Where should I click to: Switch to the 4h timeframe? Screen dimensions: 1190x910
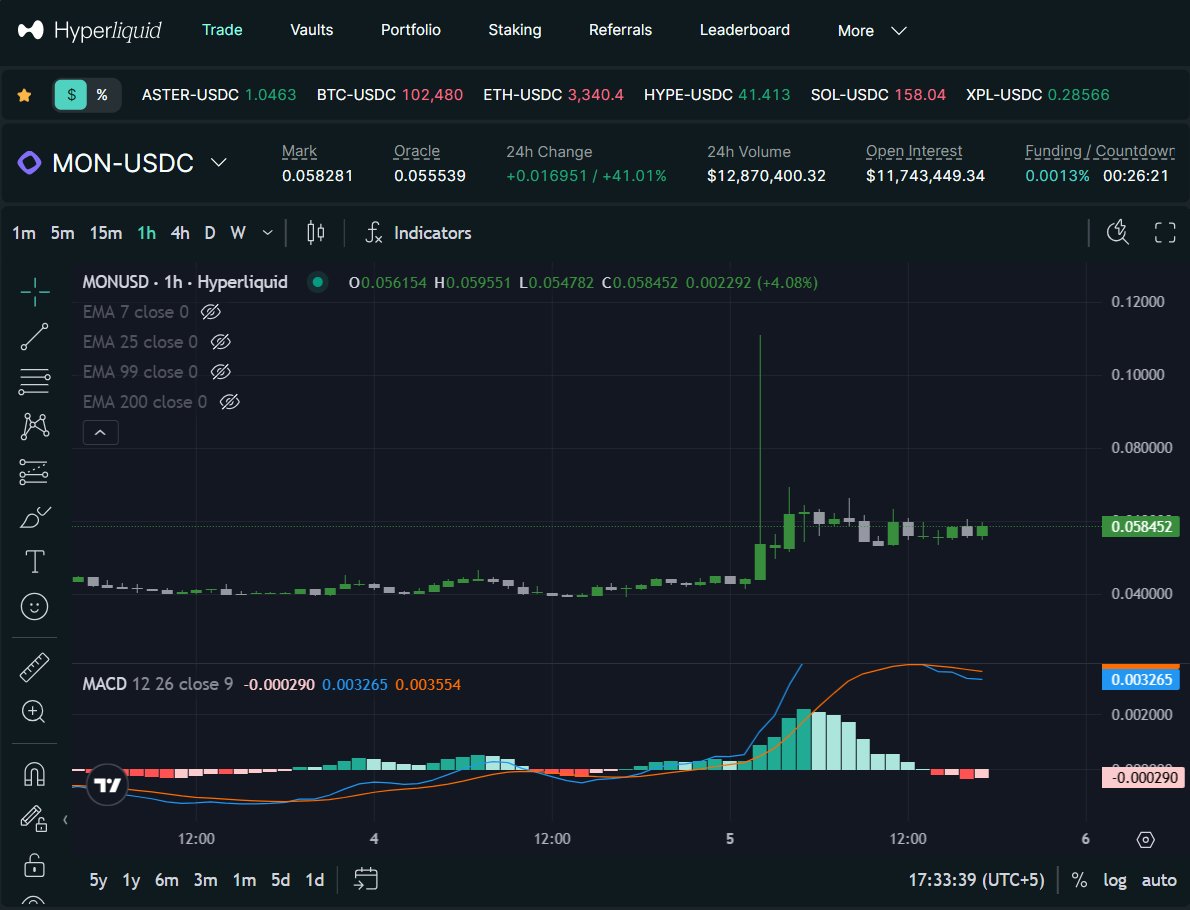point(180,232)
